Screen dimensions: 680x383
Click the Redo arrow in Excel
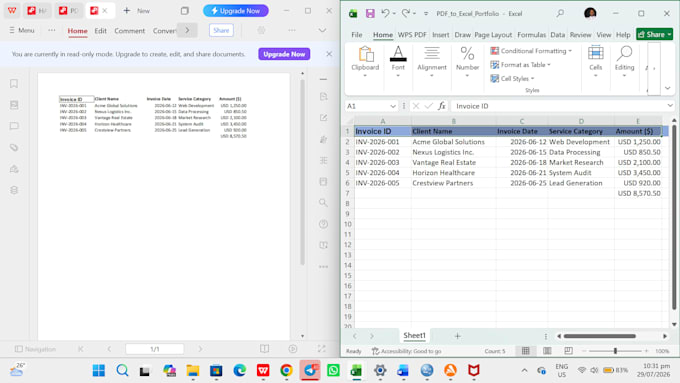pos(405,13)
